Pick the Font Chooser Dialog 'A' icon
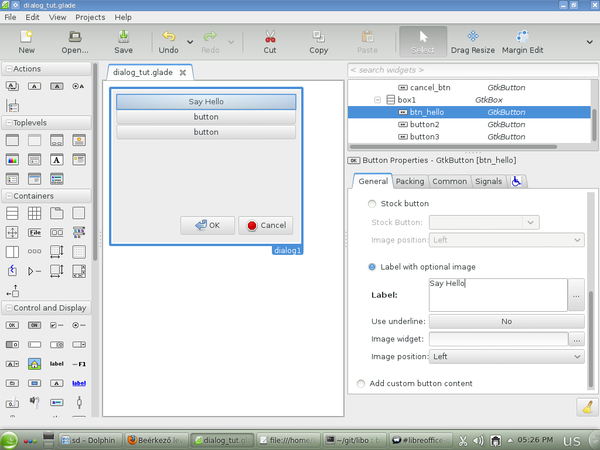This screenshot has width=600, height=450. pyautogui.click(x=57, y=160)
